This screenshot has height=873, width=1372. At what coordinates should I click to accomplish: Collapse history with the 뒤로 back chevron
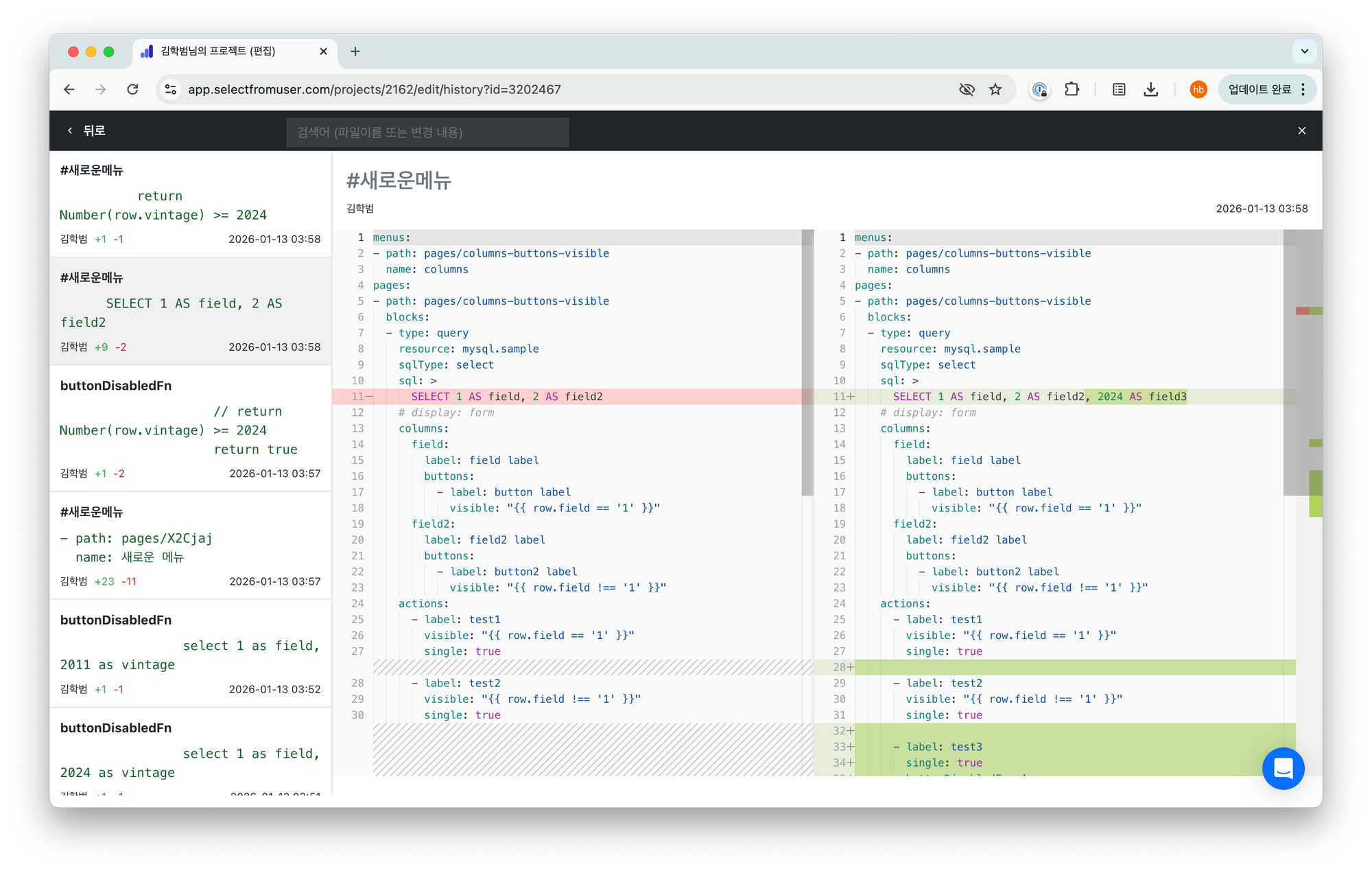pos(69,130)
